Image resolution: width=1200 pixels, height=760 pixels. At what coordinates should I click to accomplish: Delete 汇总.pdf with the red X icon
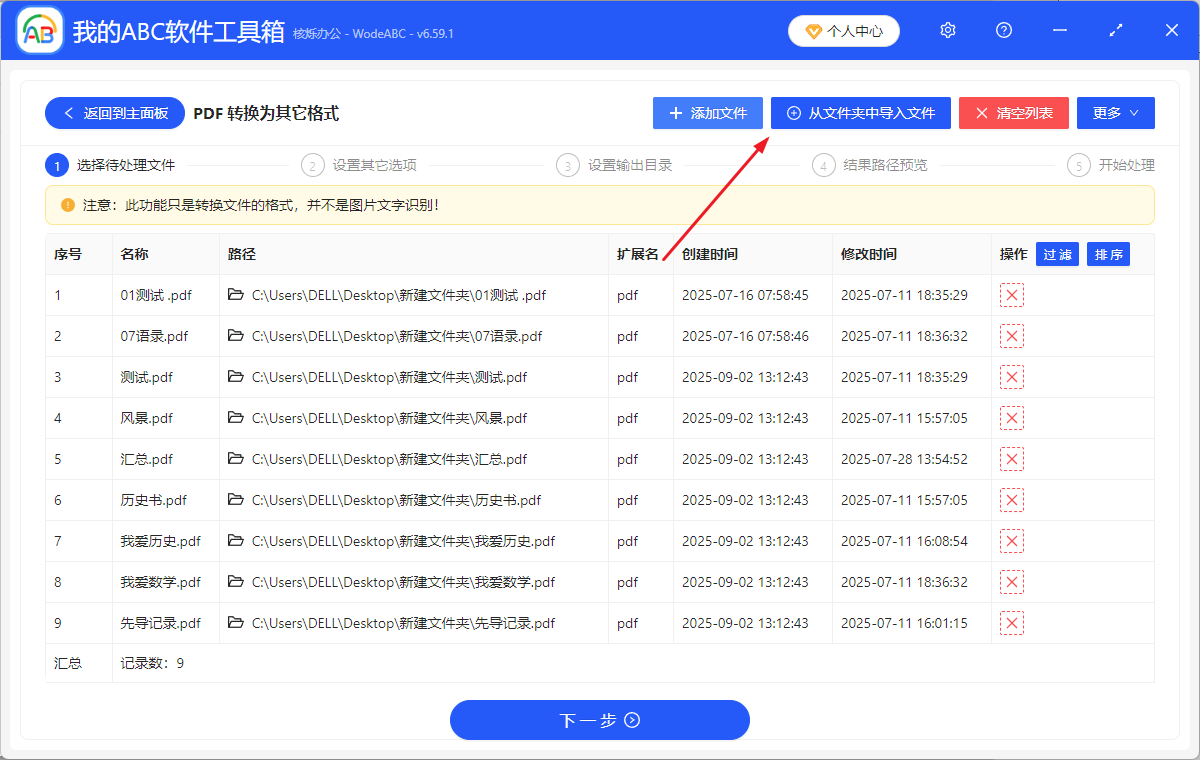click(1011, 458)
